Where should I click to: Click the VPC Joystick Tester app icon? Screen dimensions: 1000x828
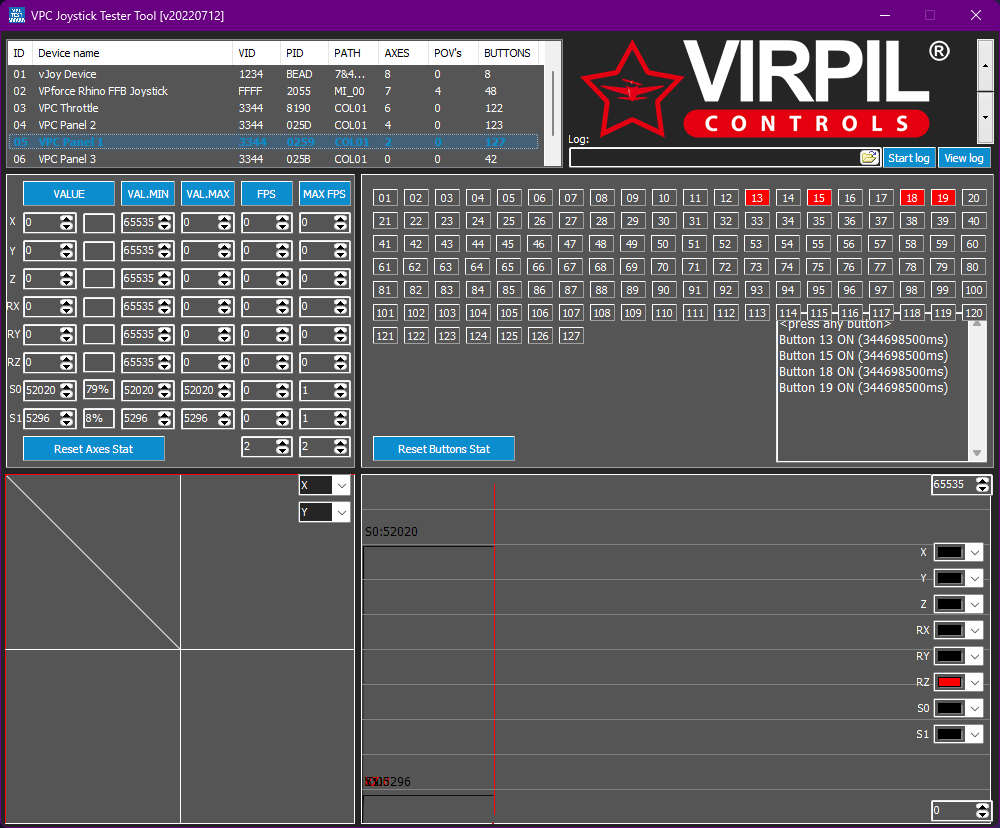point(17,15)
